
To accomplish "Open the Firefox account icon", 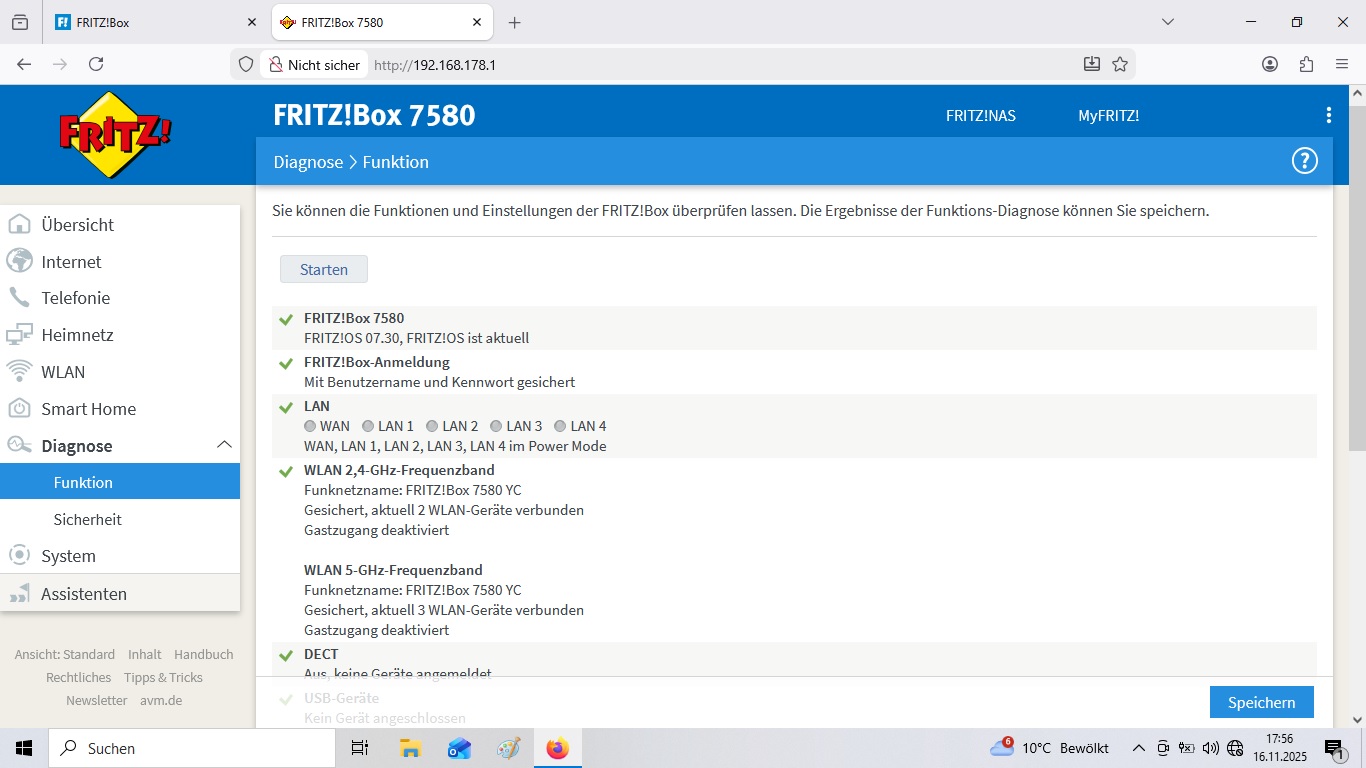I will pyautogui.click(x=1270, y=64).
